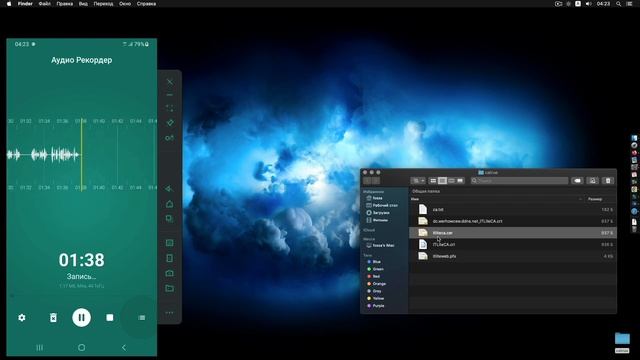The image size is (640, 360).
Task: Open more options dots in mirror toolbar
Action: point(170,313)
